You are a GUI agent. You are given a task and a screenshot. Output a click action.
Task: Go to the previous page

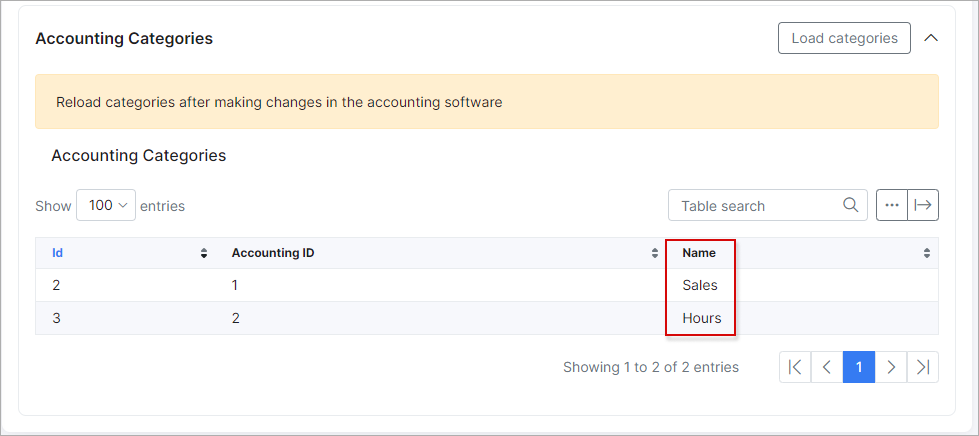(827, 367)
